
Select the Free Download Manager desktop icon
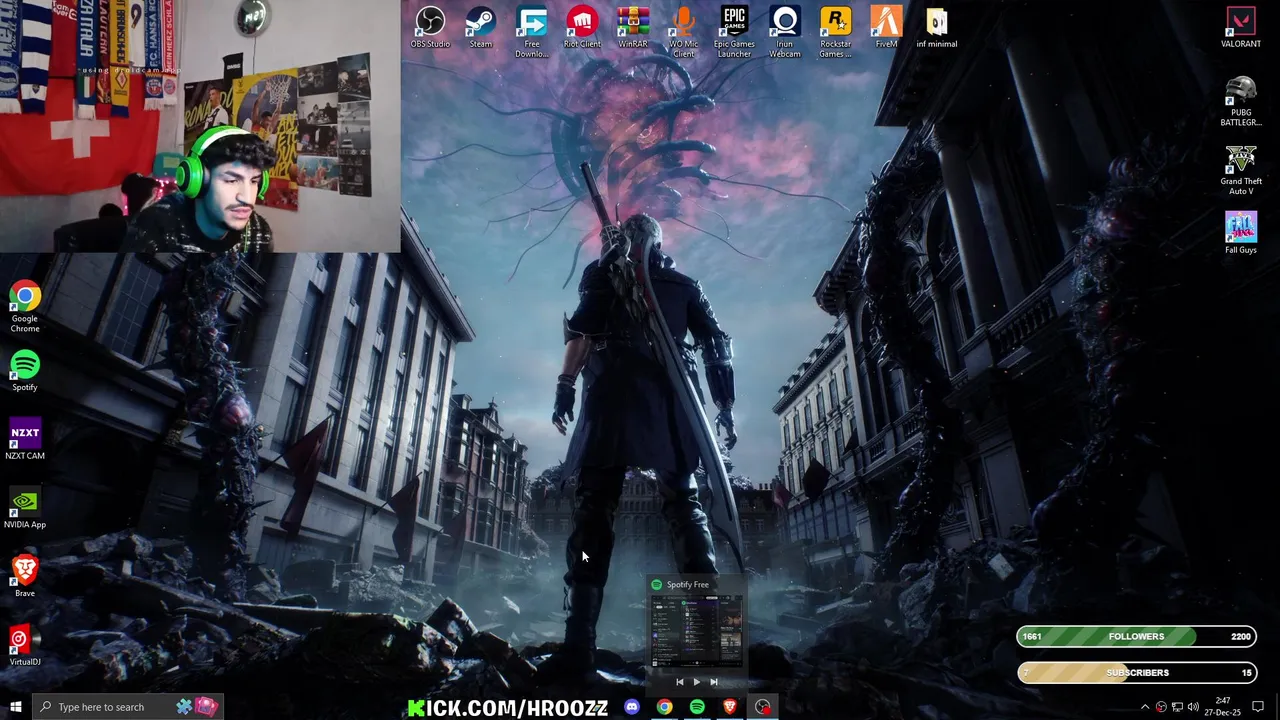pos(532,32)
